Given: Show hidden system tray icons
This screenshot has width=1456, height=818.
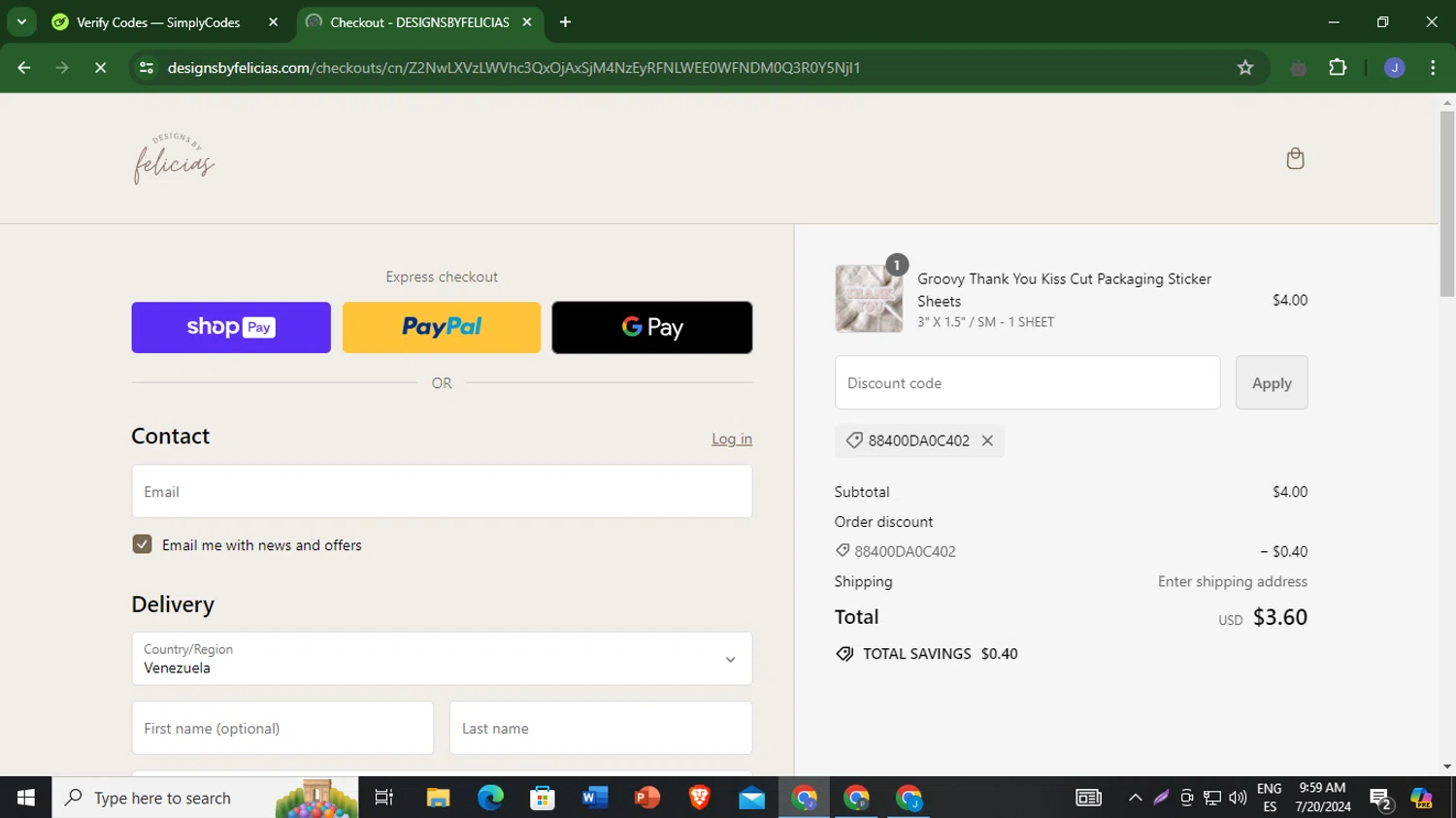Looking at the screenshot, I should (1135, 798).
